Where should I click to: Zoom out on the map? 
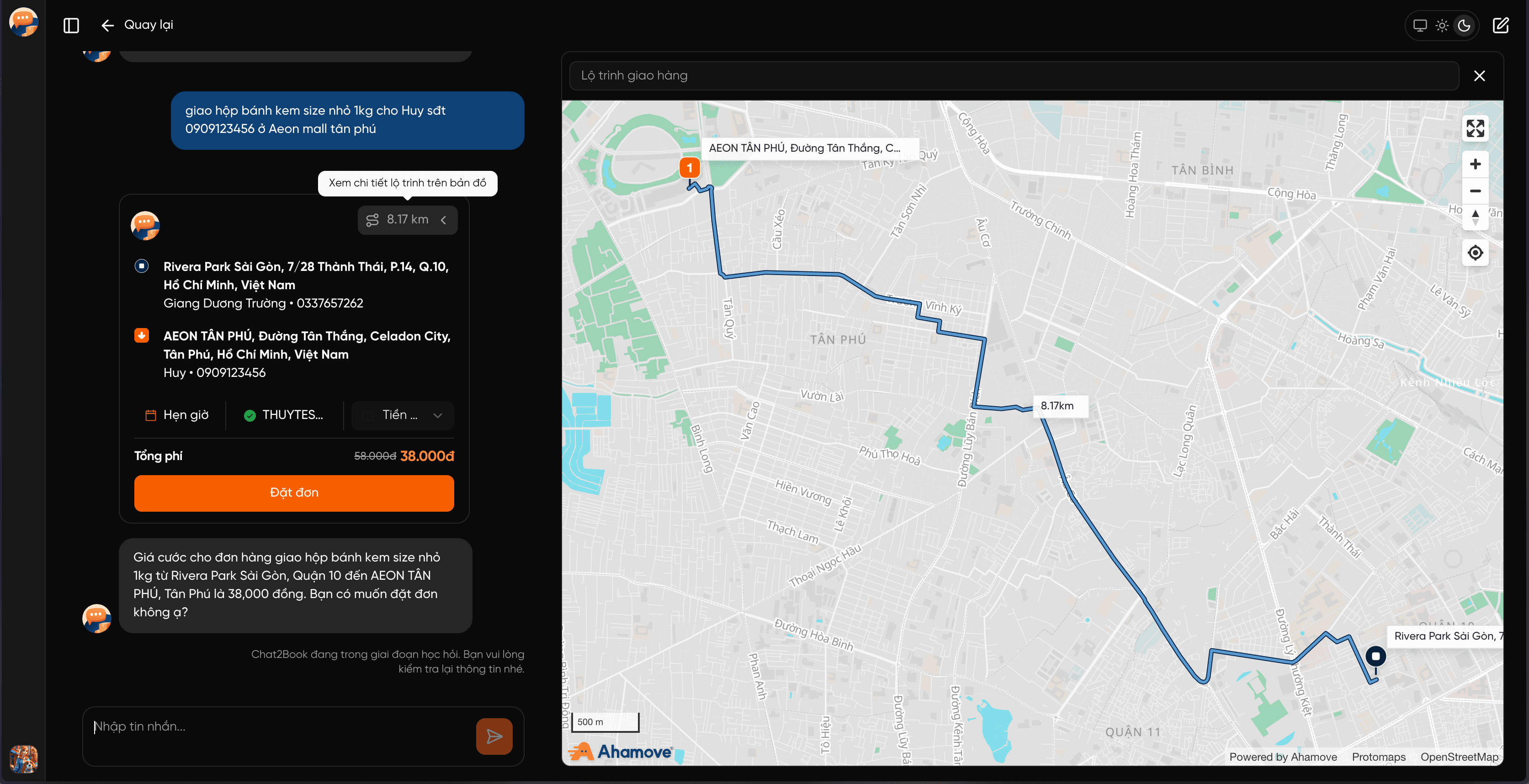pos(1475,191)
